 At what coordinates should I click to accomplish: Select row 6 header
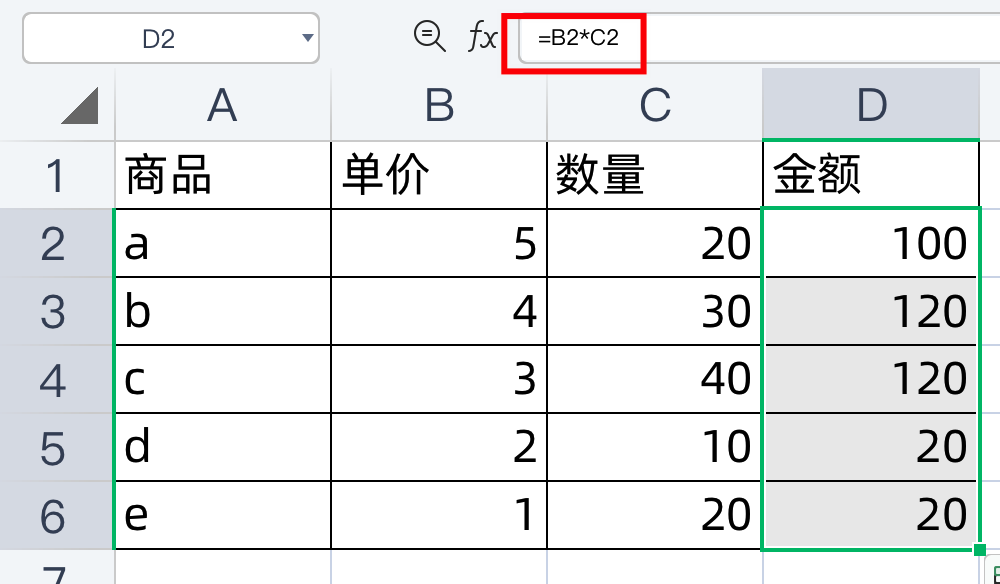(56, 516)
